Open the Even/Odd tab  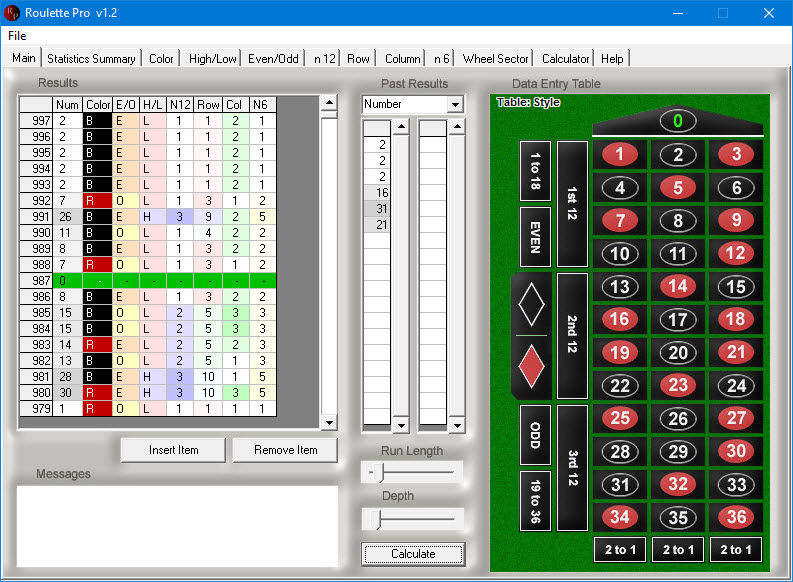point(273,59)
